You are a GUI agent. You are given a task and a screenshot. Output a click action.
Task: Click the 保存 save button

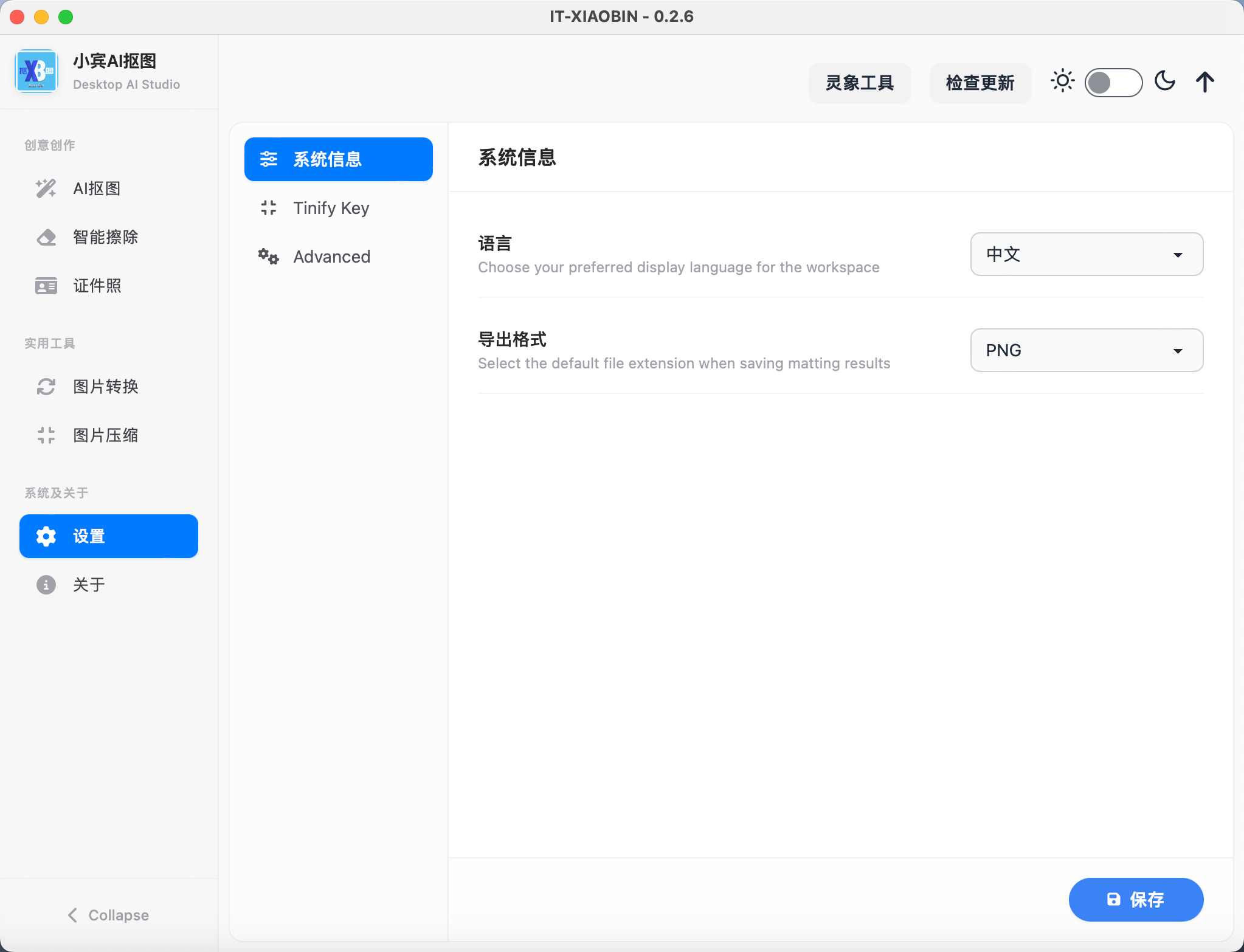pos(1136,900)
